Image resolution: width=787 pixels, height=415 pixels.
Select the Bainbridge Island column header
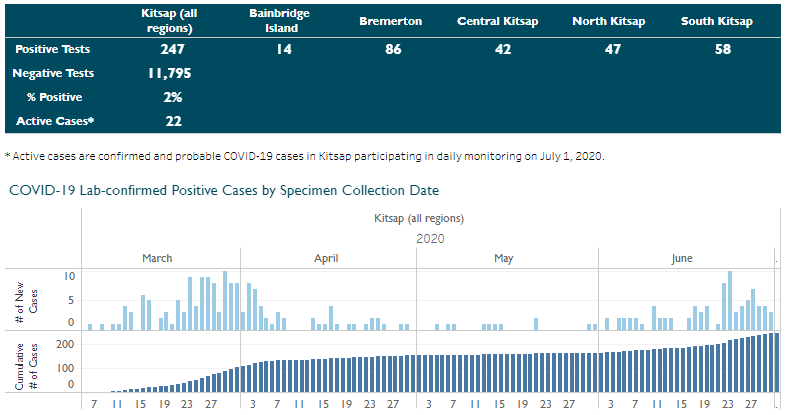(x=279, y=21)
